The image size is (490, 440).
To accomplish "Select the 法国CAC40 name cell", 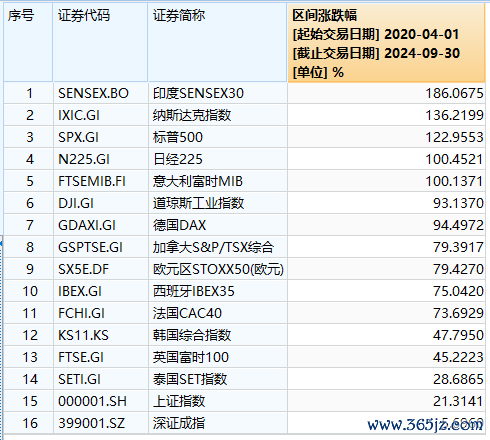I will click(x=218, y=313).
